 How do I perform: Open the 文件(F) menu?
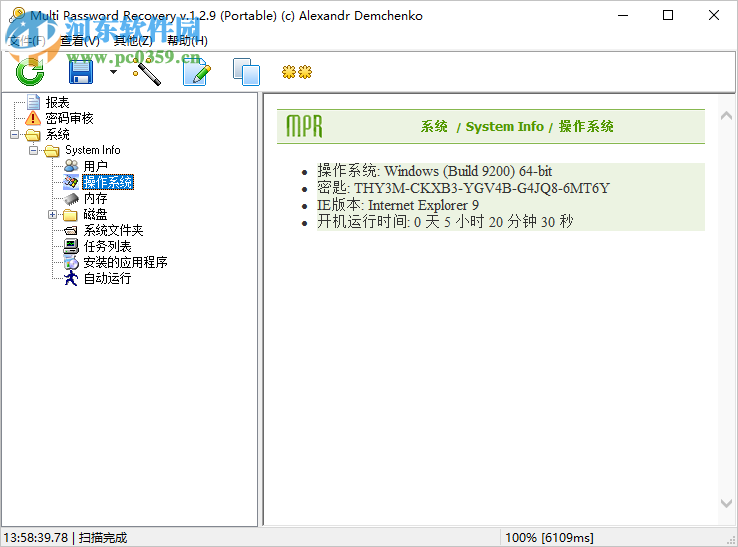pos(27,41)
